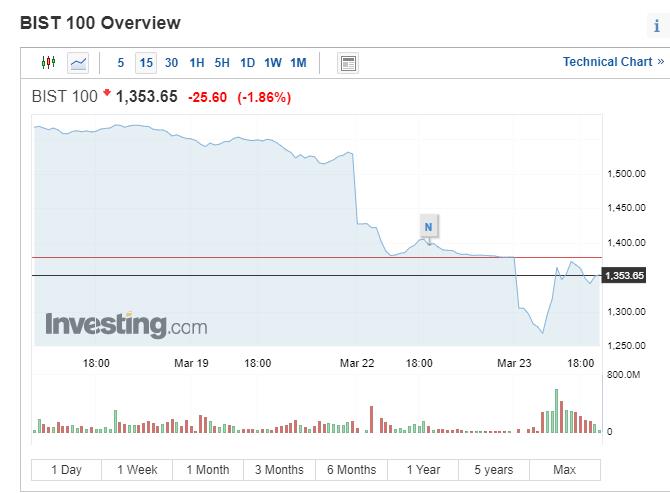Viewport: 670px width, 493px height.
Task: Switch to candlestick chart type
Action: [x=48, y=63]
